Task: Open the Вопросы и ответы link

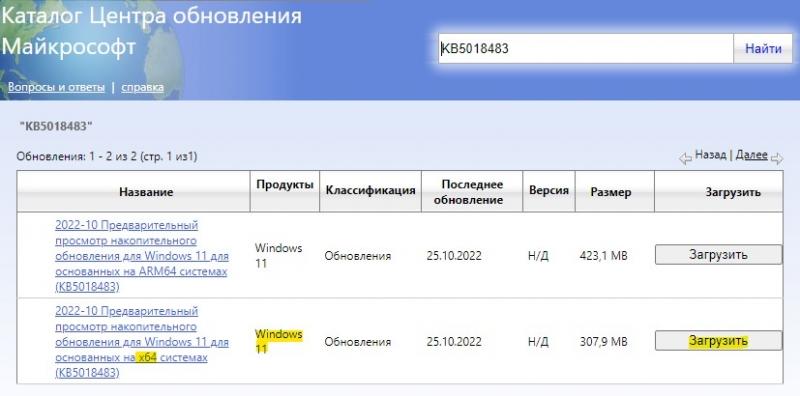Action: click(56, 87)
